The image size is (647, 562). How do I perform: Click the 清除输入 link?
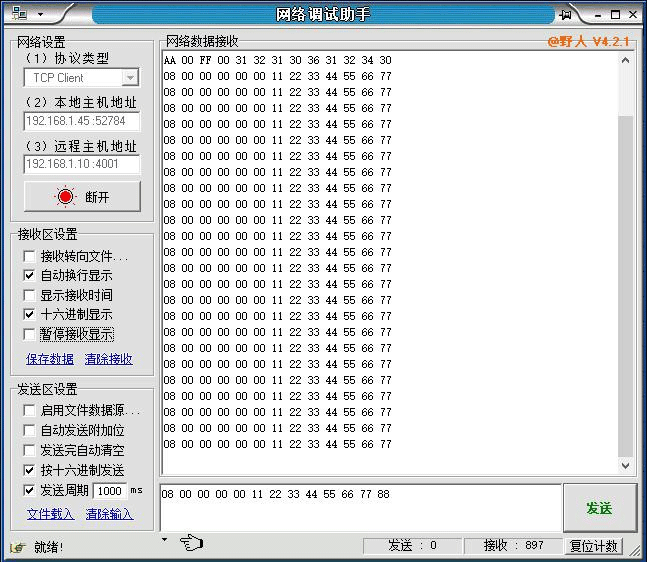point(109,514)
